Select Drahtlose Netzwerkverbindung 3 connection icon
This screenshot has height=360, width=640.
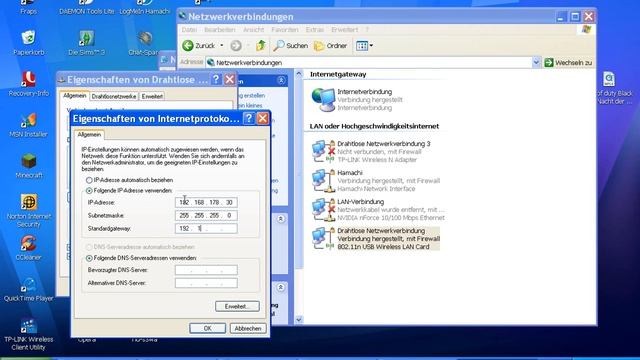coord(324,151)
